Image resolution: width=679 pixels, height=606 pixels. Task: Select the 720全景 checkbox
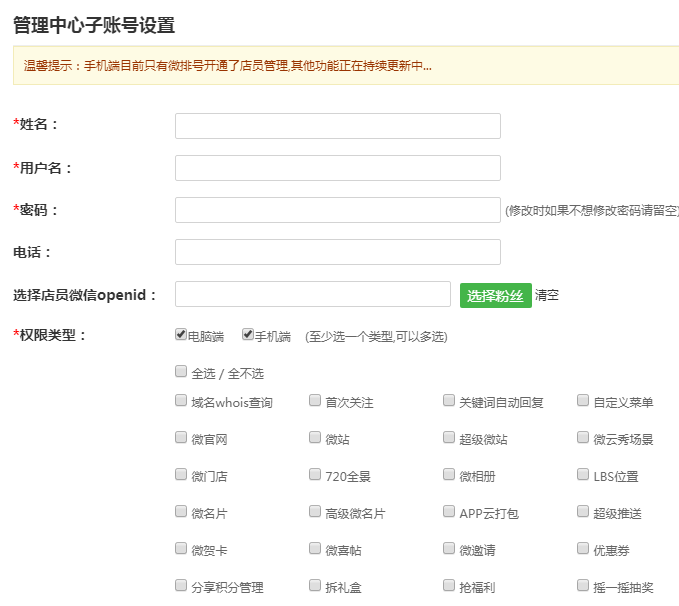315,475
